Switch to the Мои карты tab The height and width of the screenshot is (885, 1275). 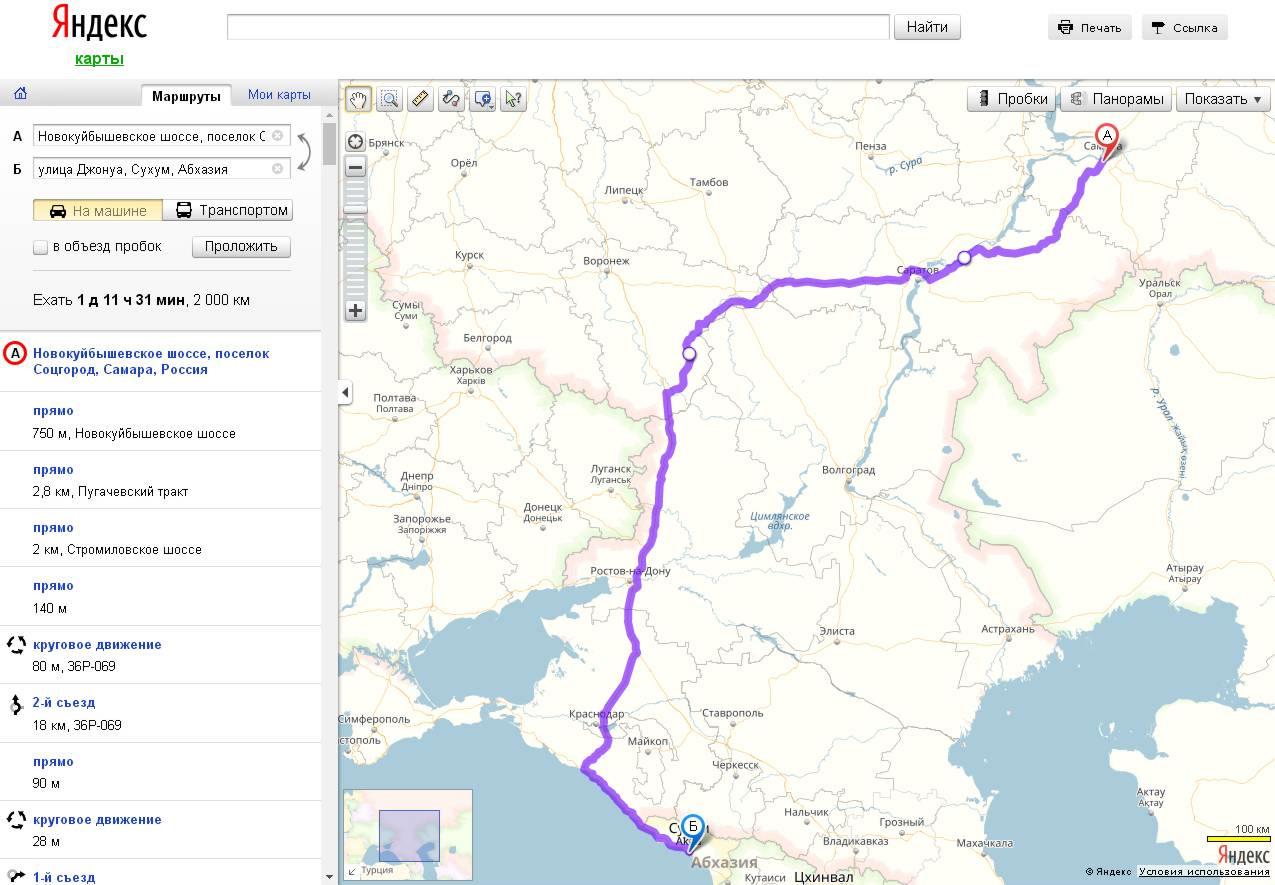click(x=279, y=95)
